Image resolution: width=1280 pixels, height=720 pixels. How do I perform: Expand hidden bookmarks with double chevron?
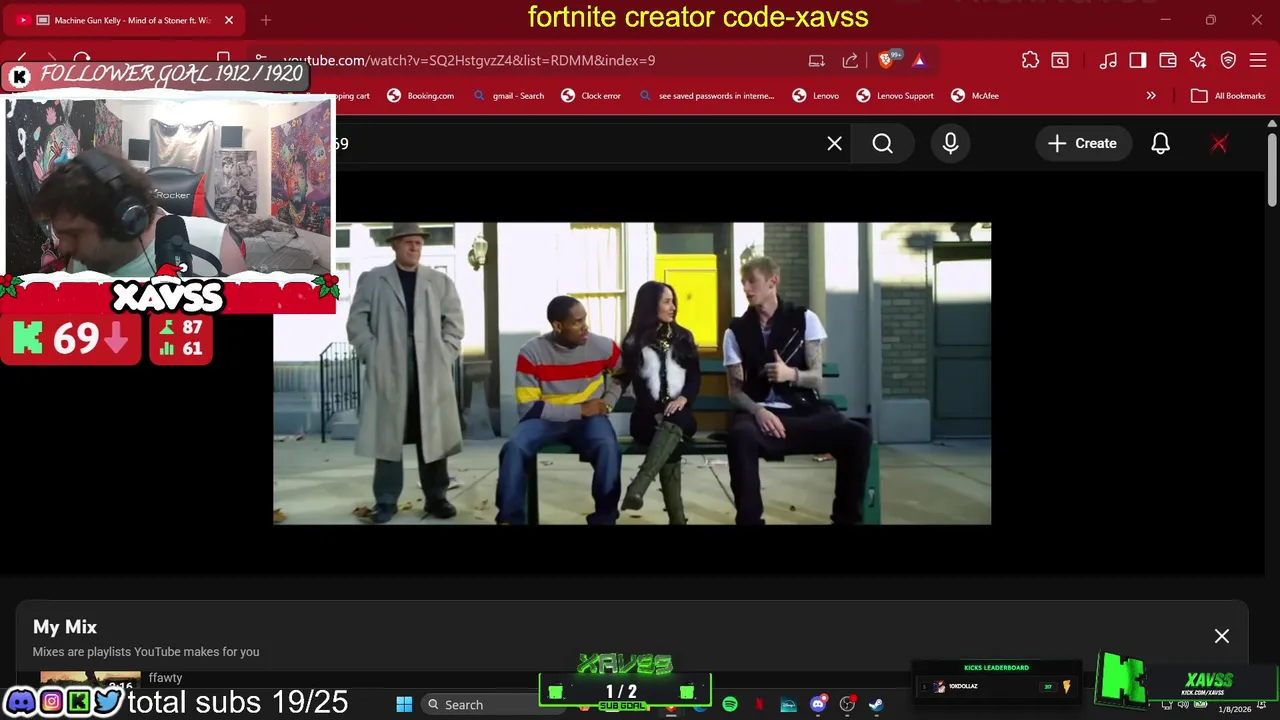click(1151, 96)
